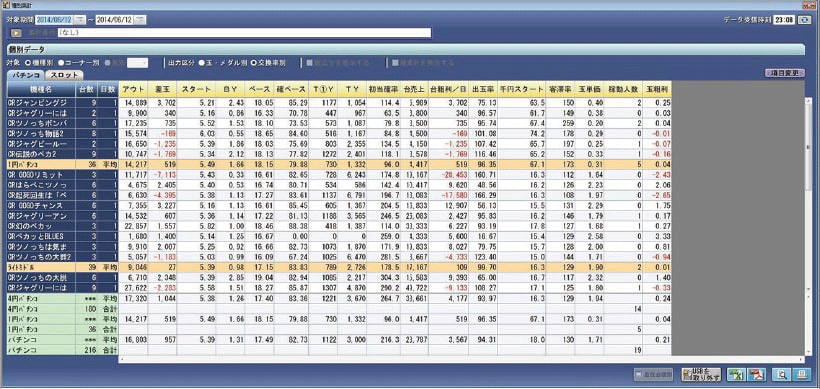Click the end date field

coord(115,20)
